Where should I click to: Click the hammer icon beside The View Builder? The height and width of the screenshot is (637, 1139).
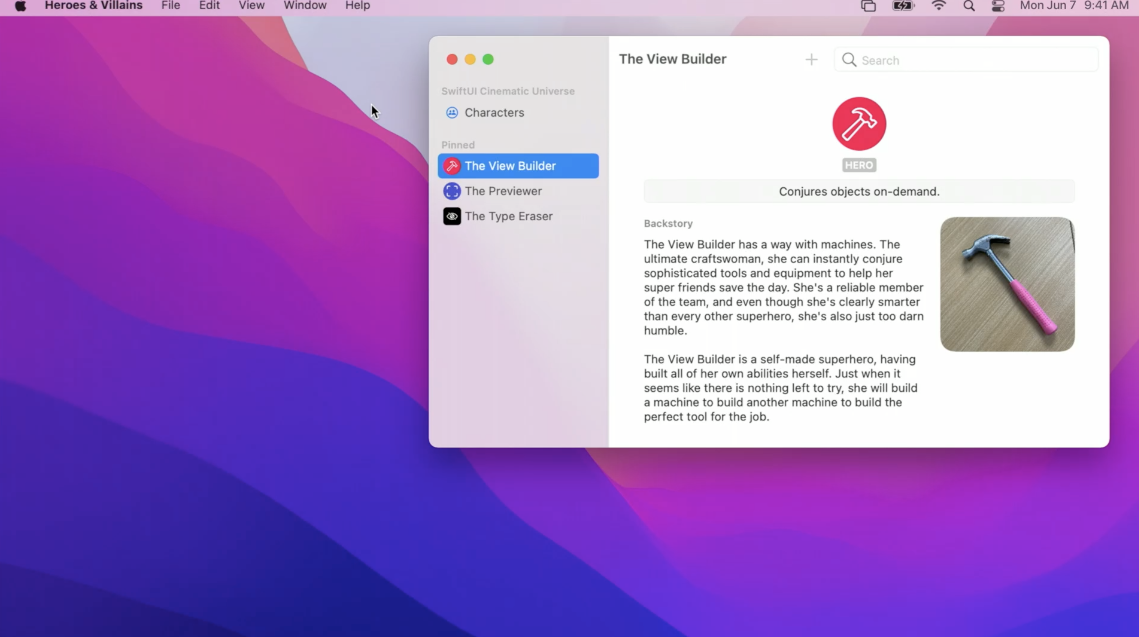452,166
